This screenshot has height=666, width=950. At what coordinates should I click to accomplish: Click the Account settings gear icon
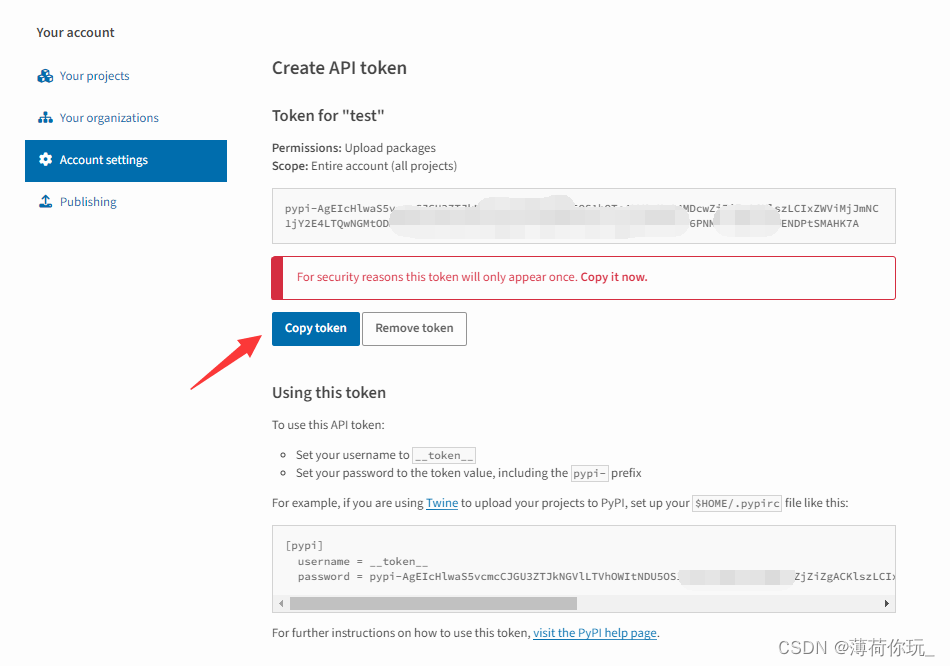tap(45, 160)
